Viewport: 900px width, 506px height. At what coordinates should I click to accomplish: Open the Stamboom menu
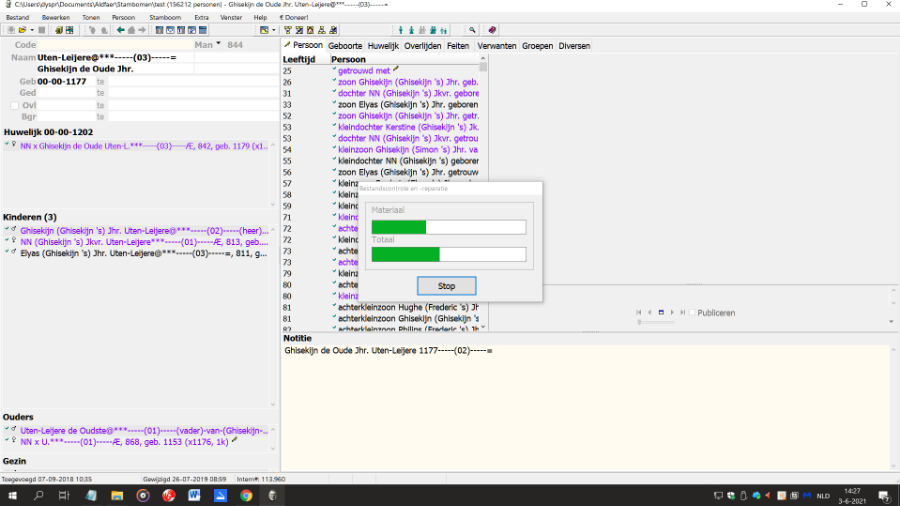pos(164,17)
